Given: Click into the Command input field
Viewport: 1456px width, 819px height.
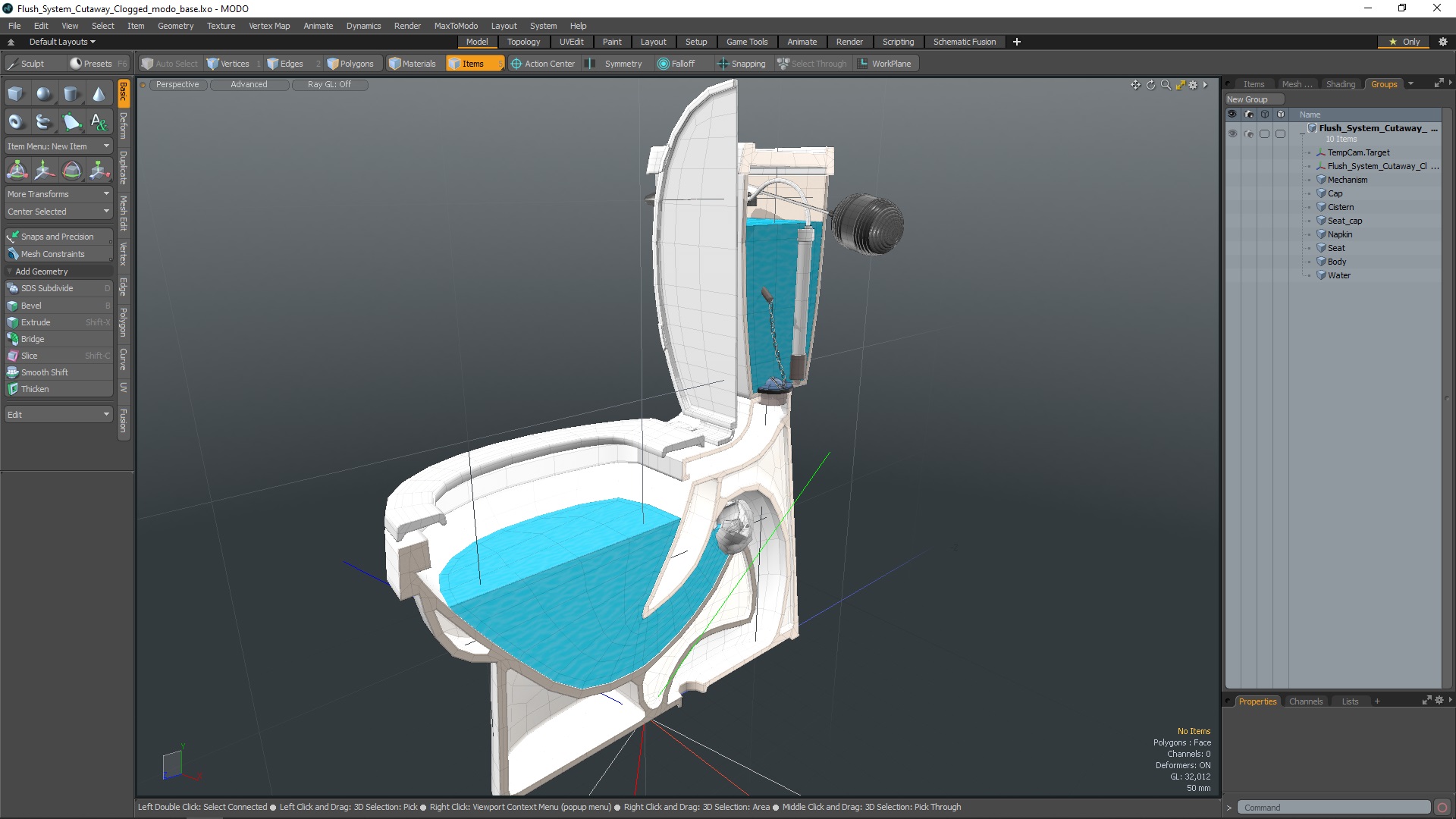Looking at the screenshot, I should click(1333, 808).
